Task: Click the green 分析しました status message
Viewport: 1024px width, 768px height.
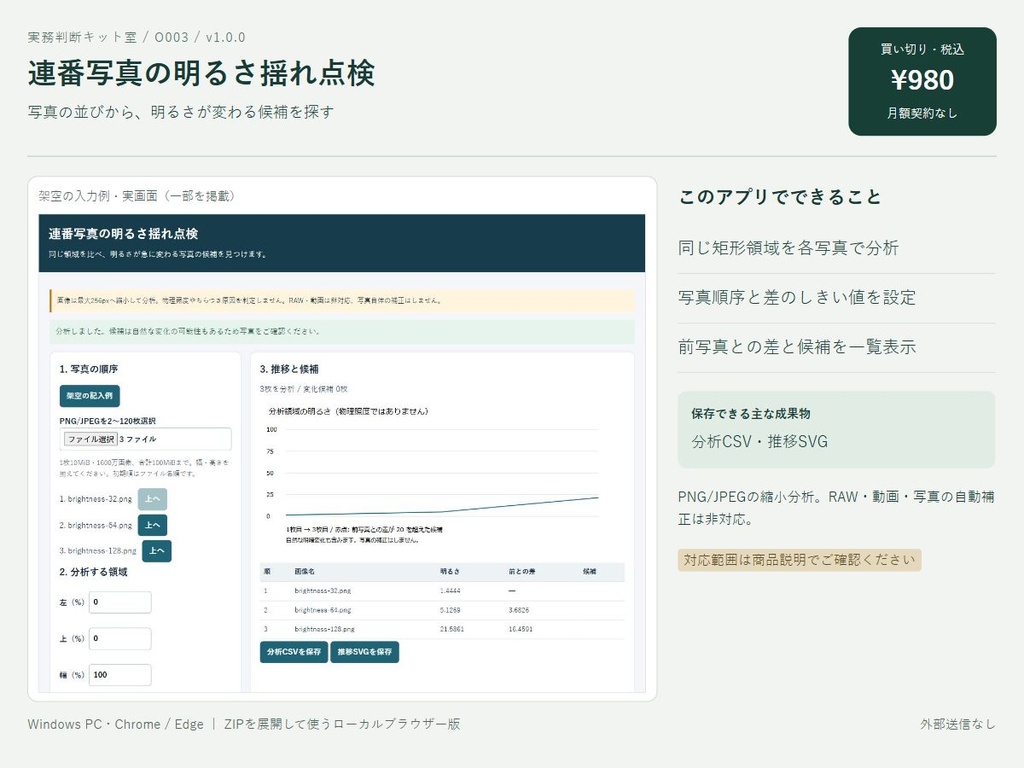Action: 342,332
